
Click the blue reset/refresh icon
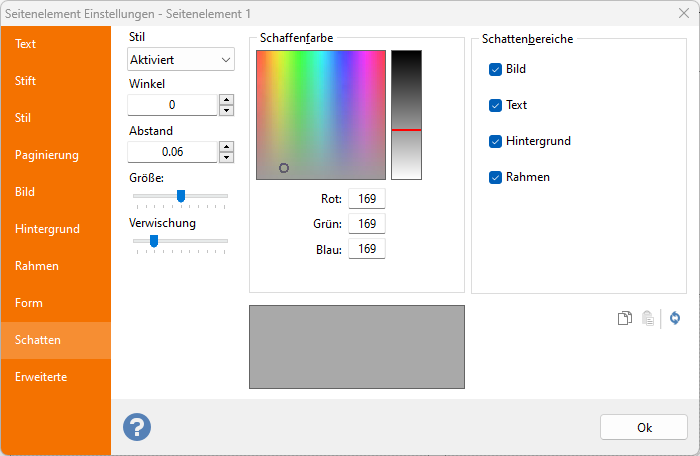point(675,319)
